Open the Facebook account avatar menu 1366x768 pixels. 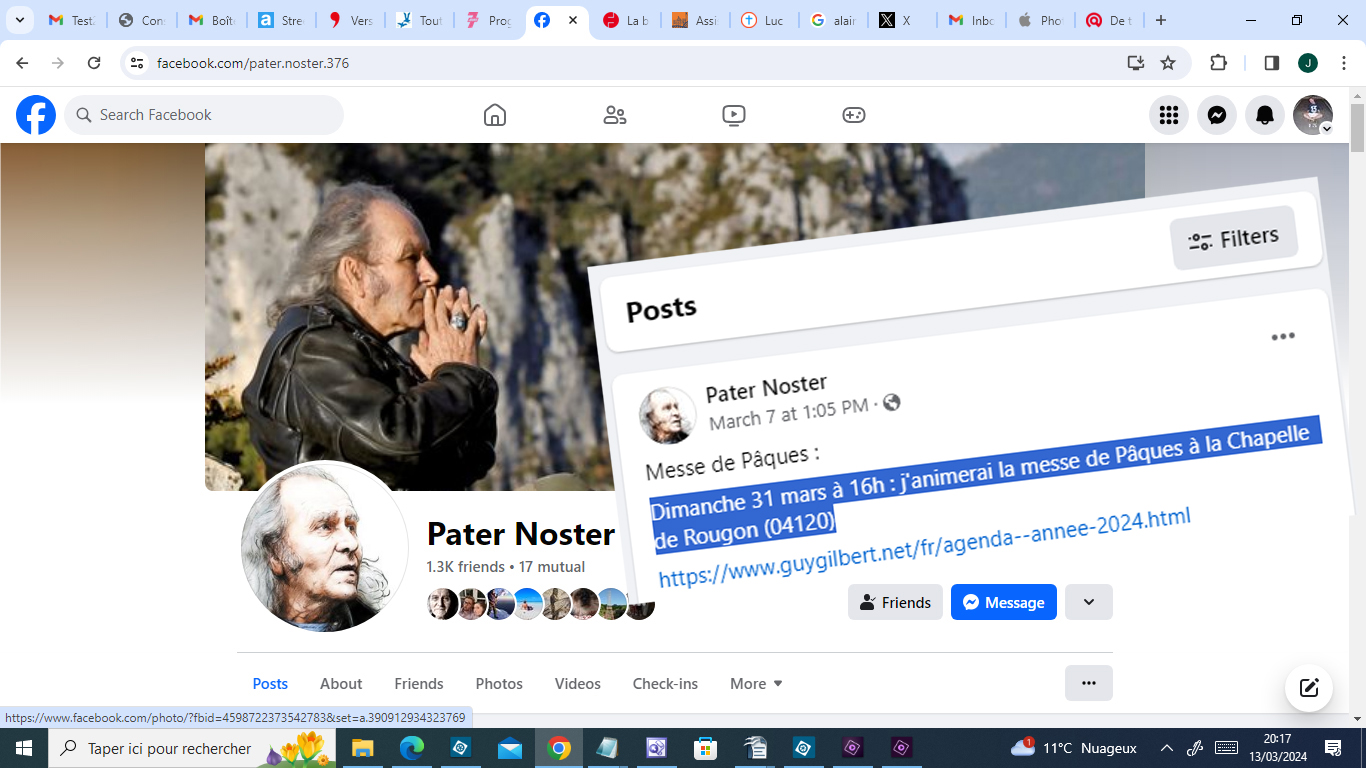[1313, 115]
